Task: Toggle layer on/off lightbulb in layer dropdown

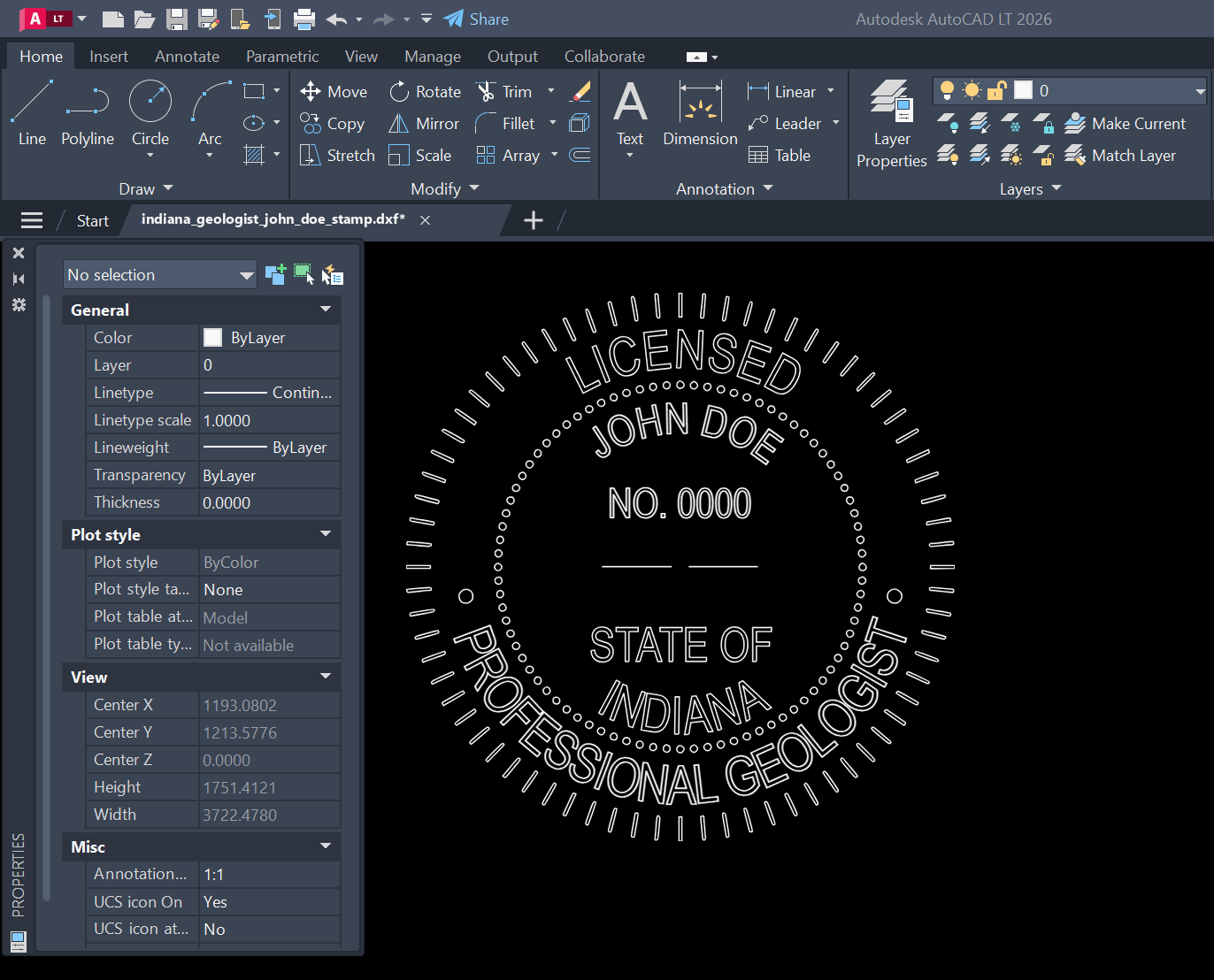Action: [x=947, y=90]
